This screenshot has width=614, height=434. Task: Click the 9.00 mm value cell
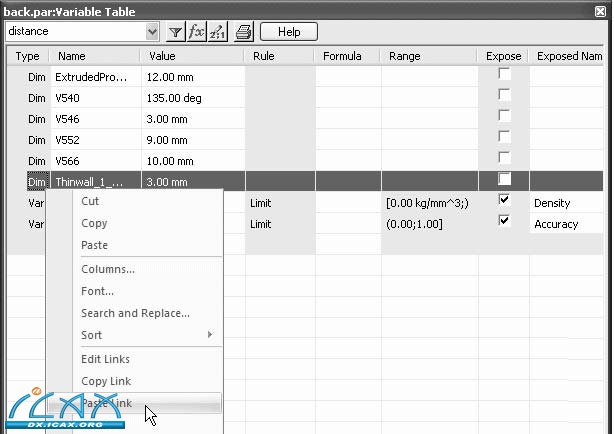tap(193, 140)
